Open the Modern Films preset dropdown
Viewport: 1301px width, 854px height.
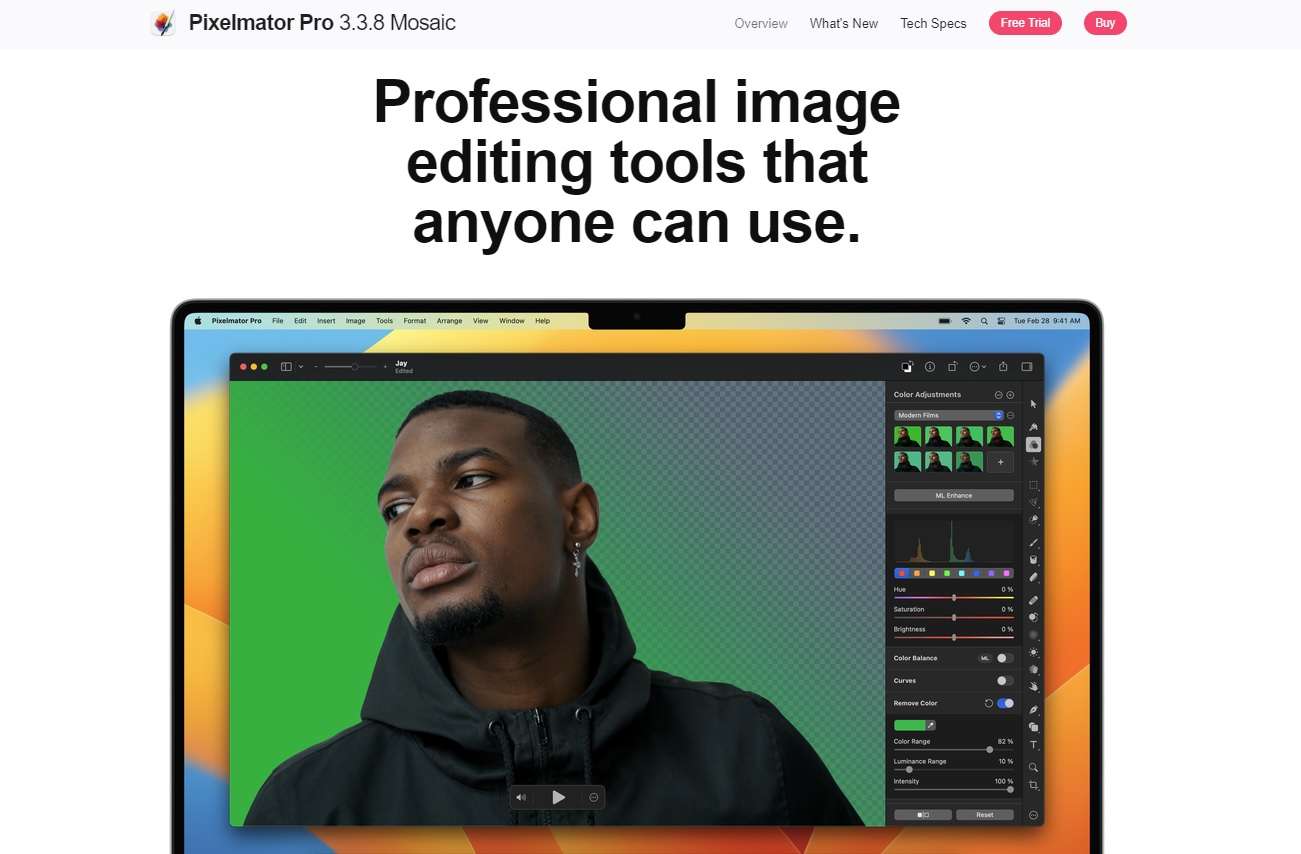point(949,415)
